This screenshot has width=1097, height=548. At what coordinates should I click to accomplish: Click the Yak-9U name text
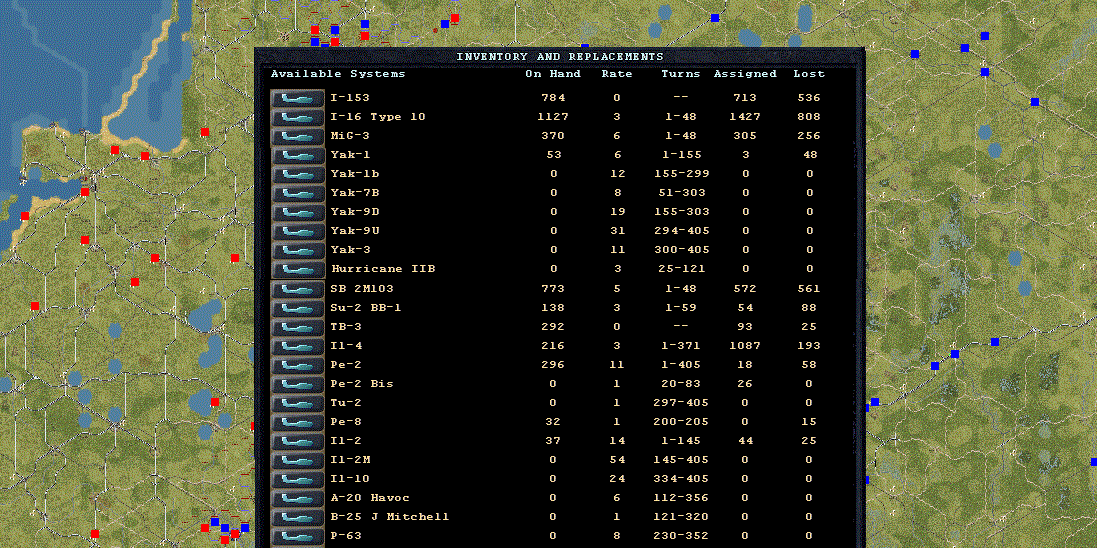point(355,231)
